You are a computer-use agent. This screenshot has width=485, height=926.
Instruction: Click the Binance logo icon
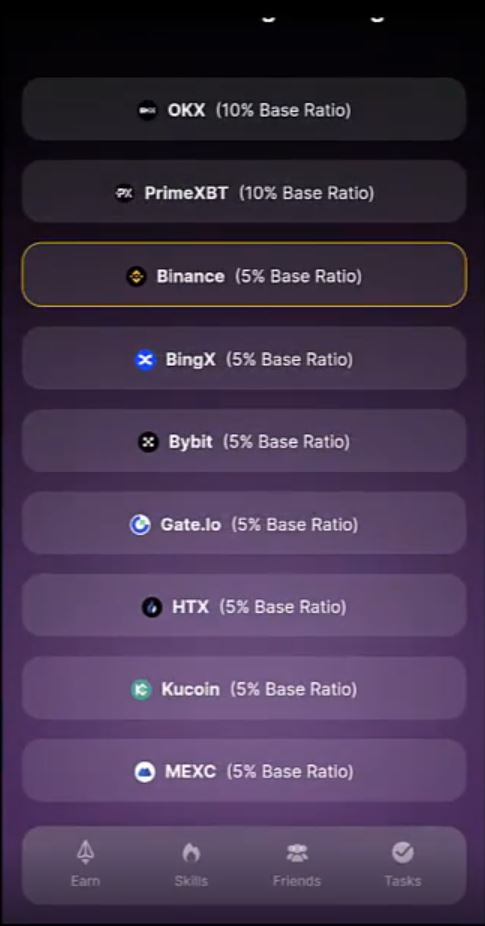[x=136, y=276]
